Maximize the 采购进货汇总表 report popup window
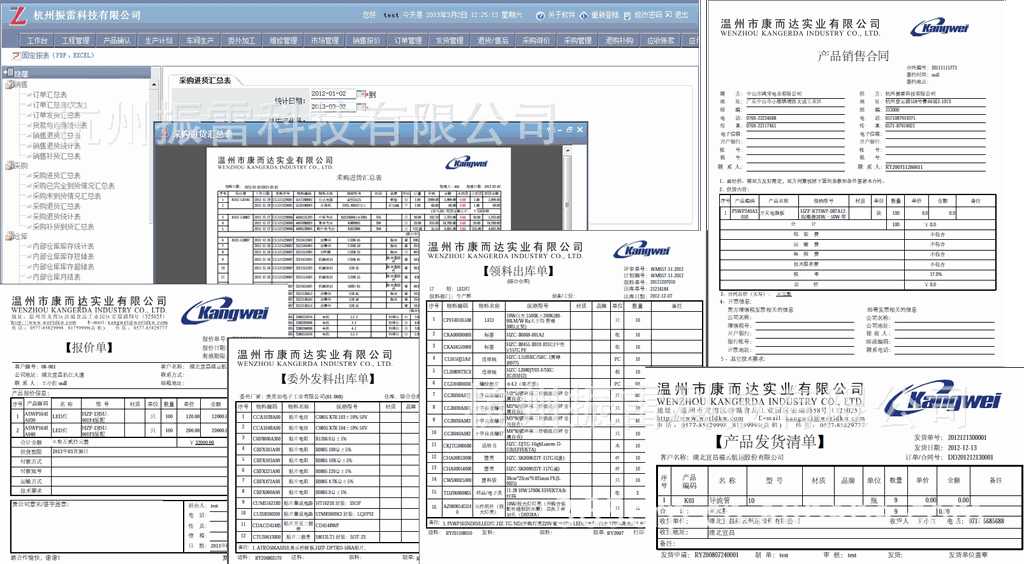Screen dimensions: 1024x564 (x=569, y=130)
